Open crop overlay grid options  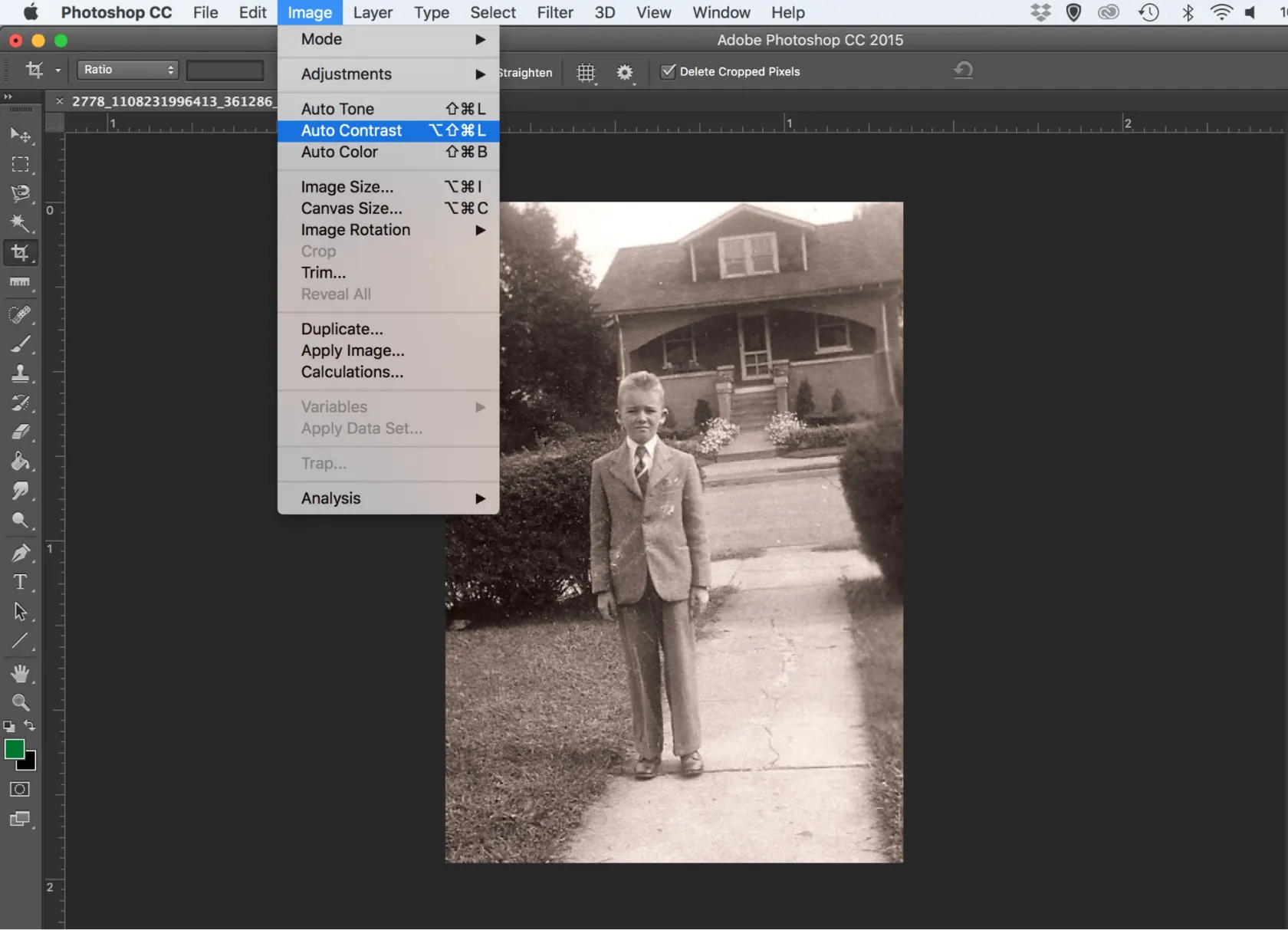pyautogui.click(x=586, y=72)
